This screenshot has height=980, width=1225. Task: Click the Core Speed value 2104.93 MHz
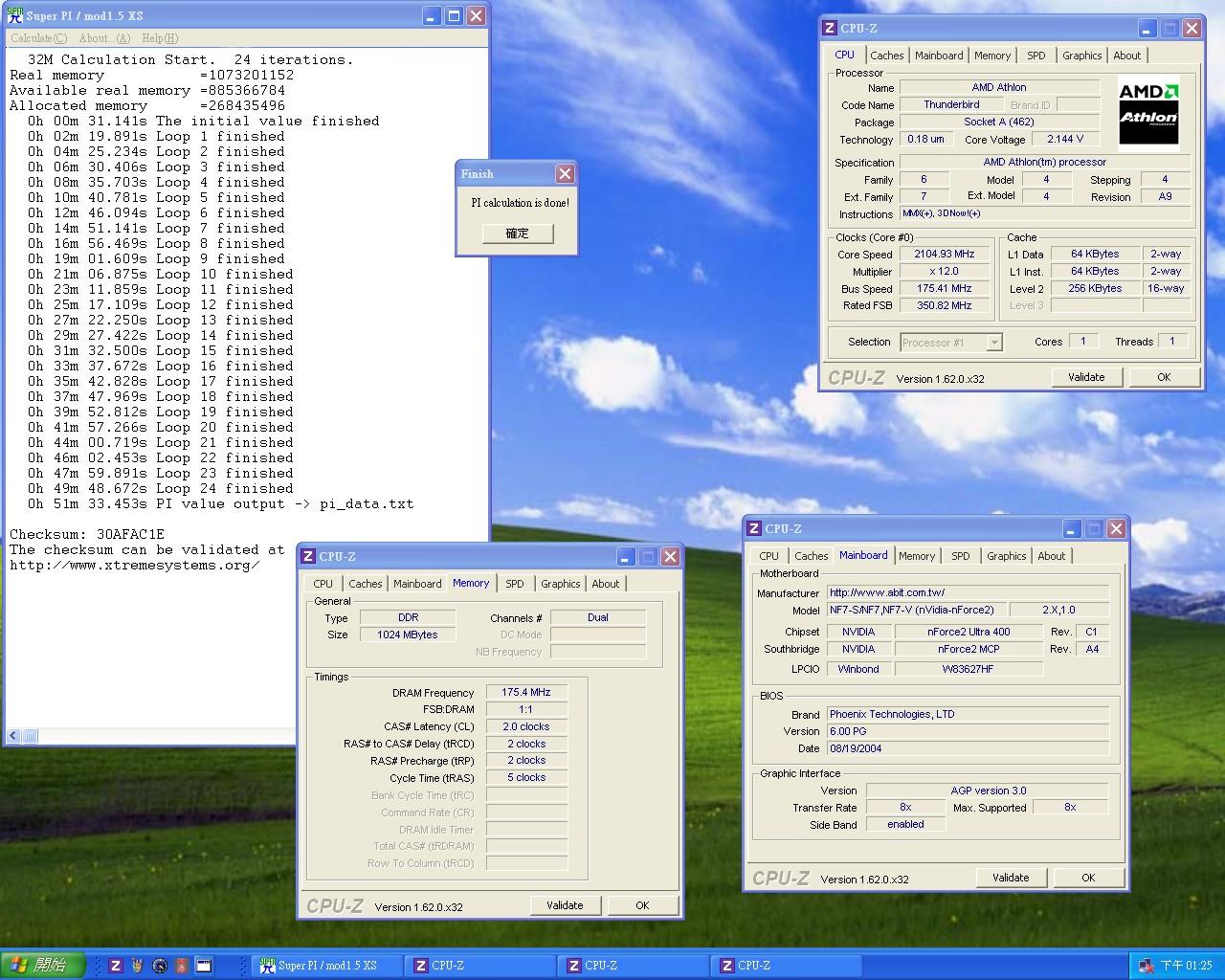pyautogui.click(x=945, y=255)
